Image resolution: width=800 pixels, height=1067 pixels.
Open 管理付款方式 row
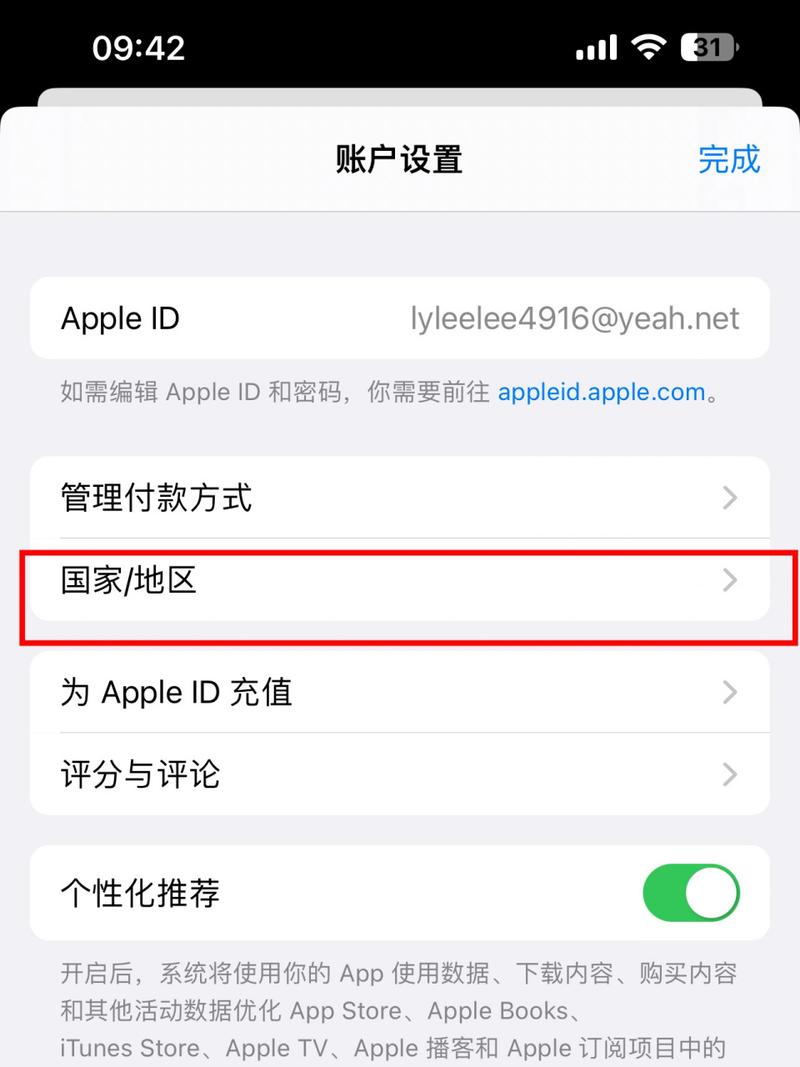(x=400, y=497)
